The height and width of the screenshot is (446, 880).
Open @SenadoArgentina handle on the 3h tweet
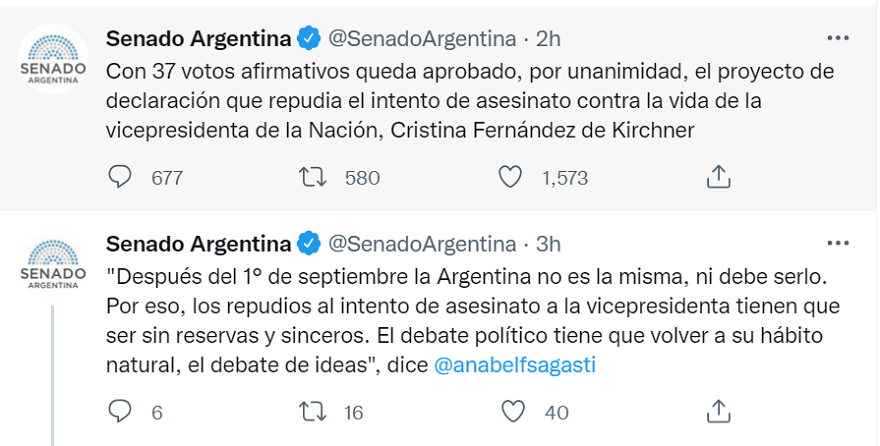pyautogui.click(x=422, y=244)
